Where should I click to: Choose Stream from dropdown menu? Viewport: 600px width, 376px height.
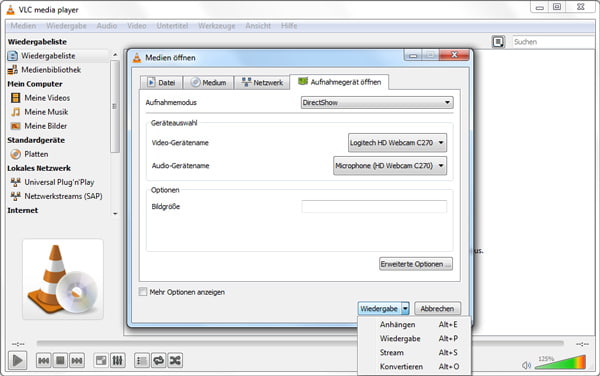point(414,353)
